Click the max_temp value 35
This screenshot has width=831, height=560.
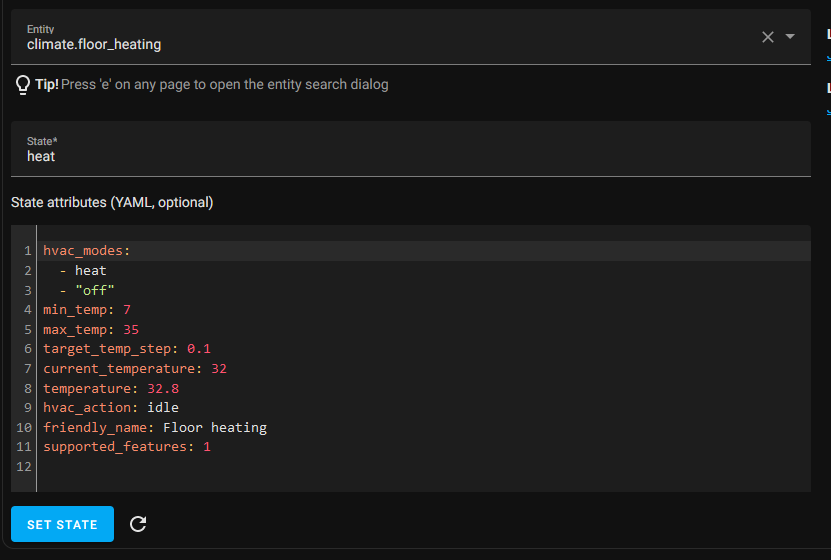coord(131,329)
